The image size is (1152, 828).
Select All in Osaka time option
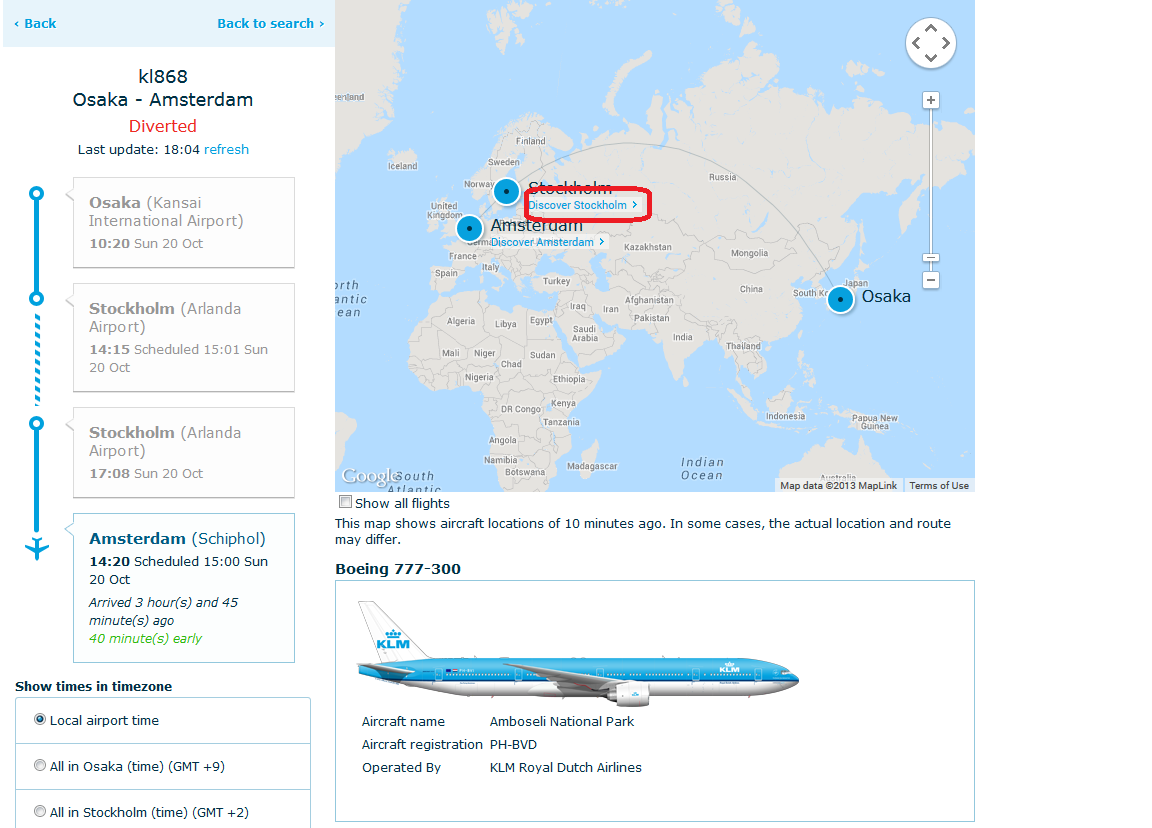pos(40,766)
